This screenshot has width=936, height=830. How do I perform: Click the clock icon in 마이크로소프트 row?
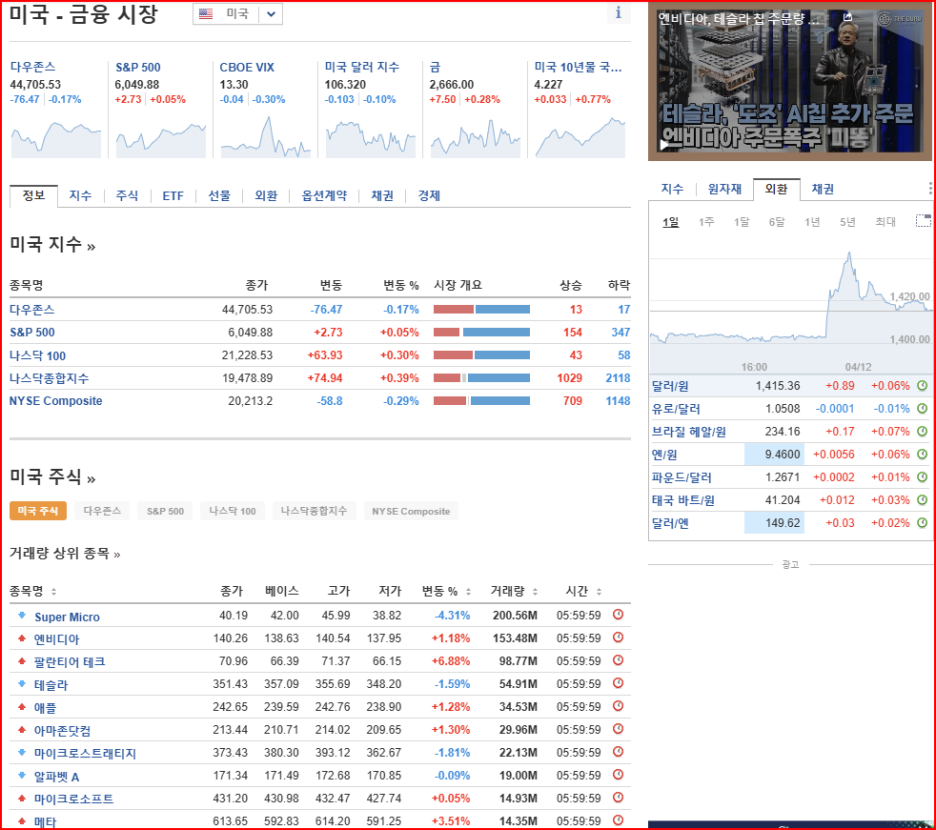click(x=618, y=797)
